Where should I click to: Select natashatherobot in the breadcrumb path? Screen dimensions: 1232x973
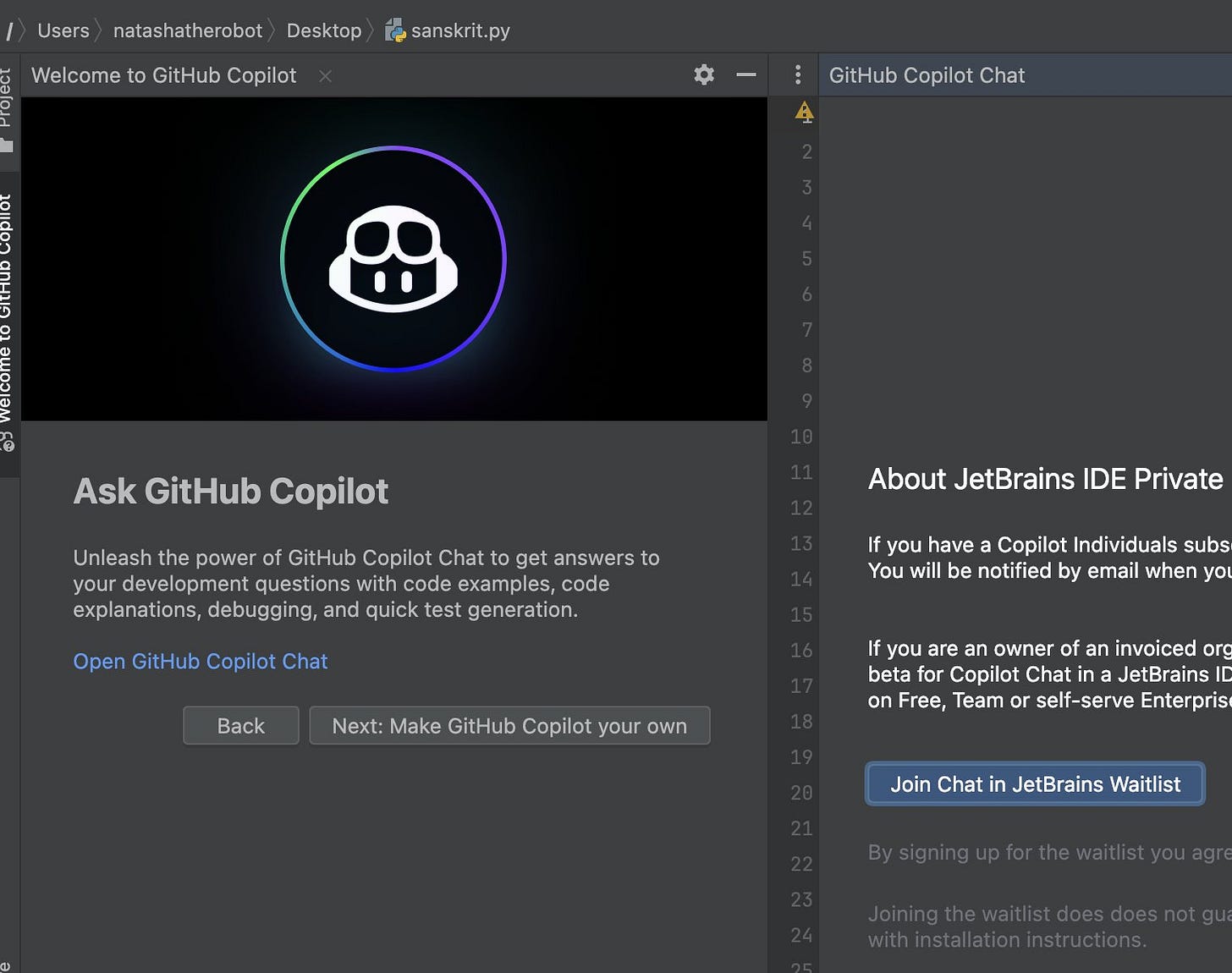click(188, 30)
